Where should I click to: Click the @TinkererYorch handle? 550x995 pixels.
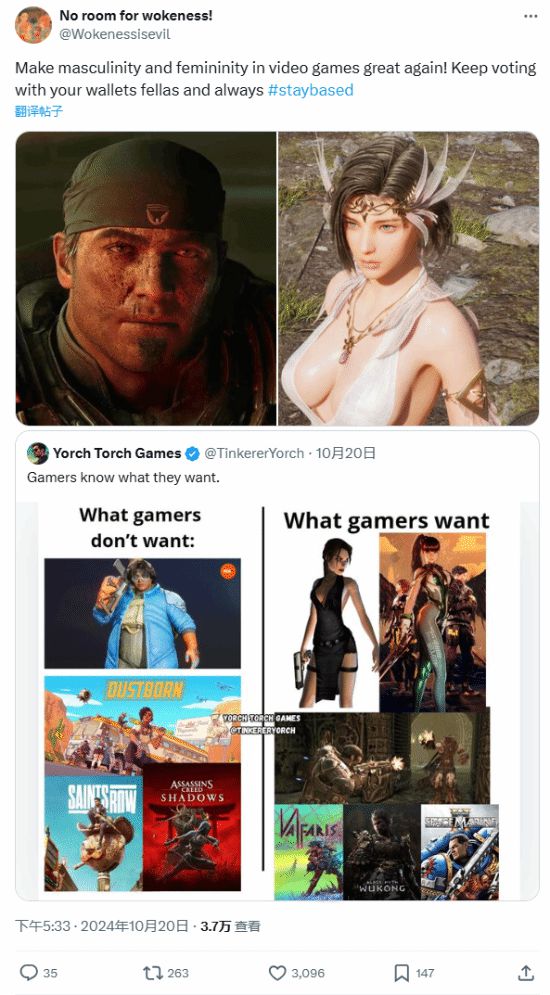(x=253, y=454)
